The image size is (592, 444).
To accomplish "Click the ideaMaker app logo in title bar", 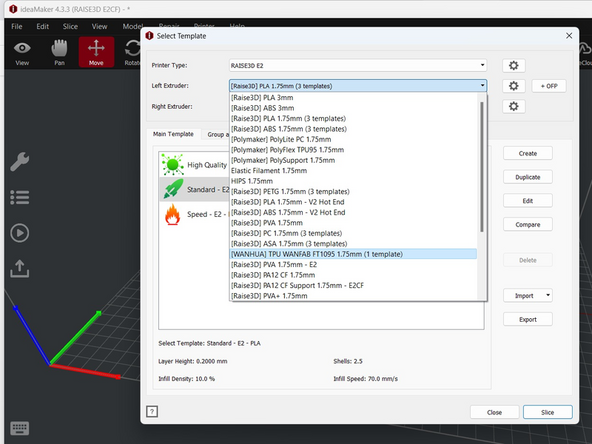I will tap(13, 9).
